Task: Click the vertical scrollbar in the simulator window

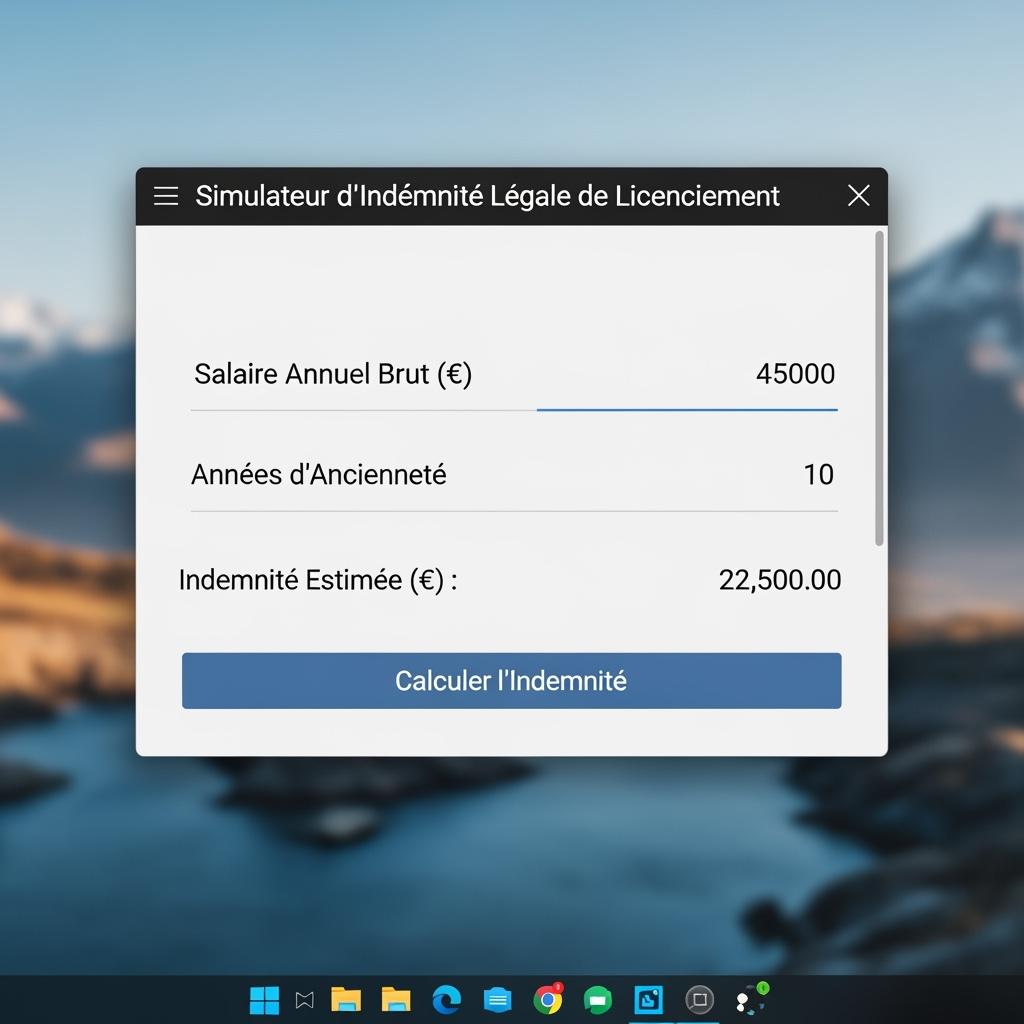Action: click(x=879, y=388)
